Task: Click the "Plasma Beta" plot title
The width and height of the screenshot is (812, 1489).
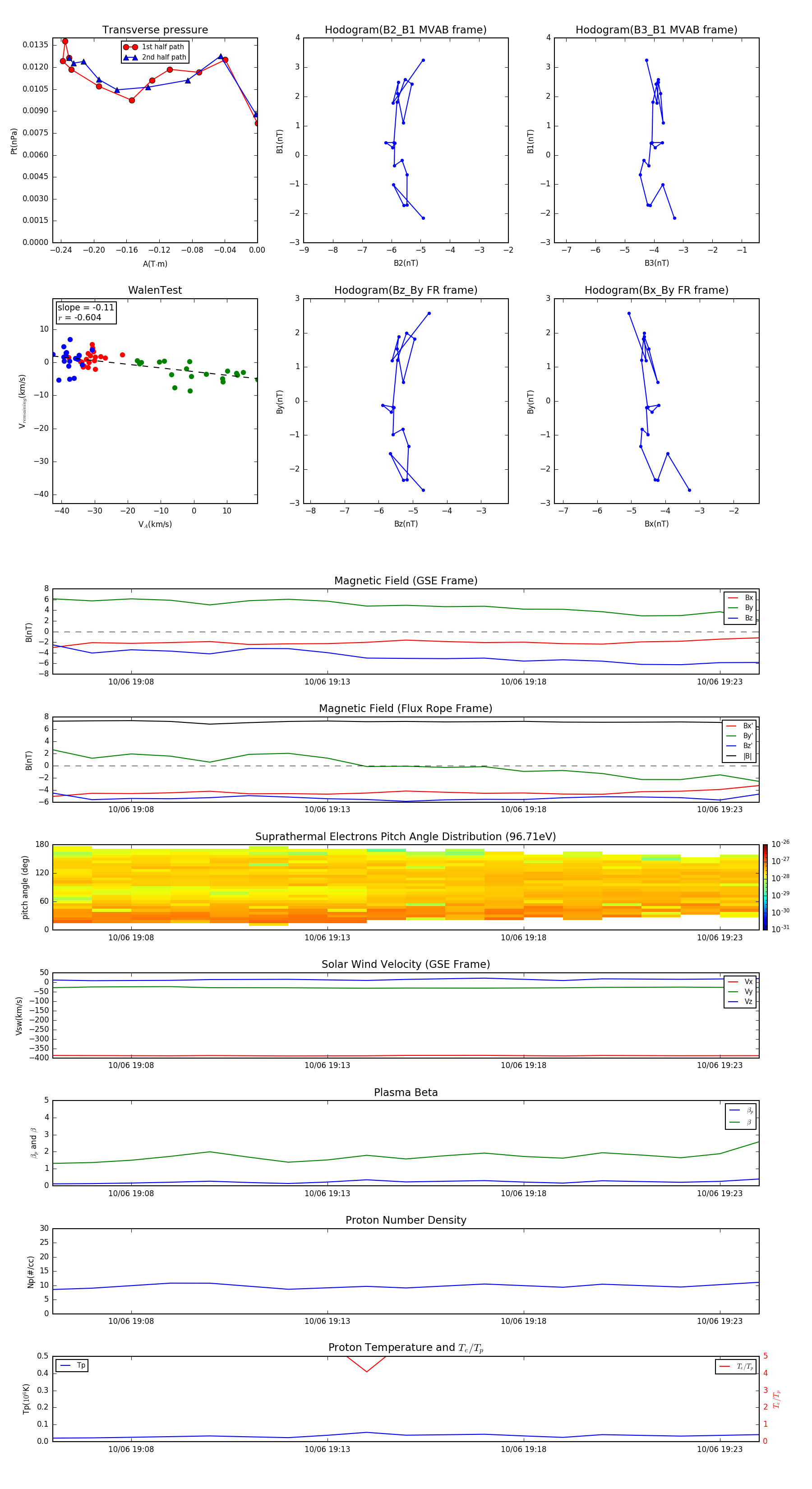Action: tap(406, 1092)
